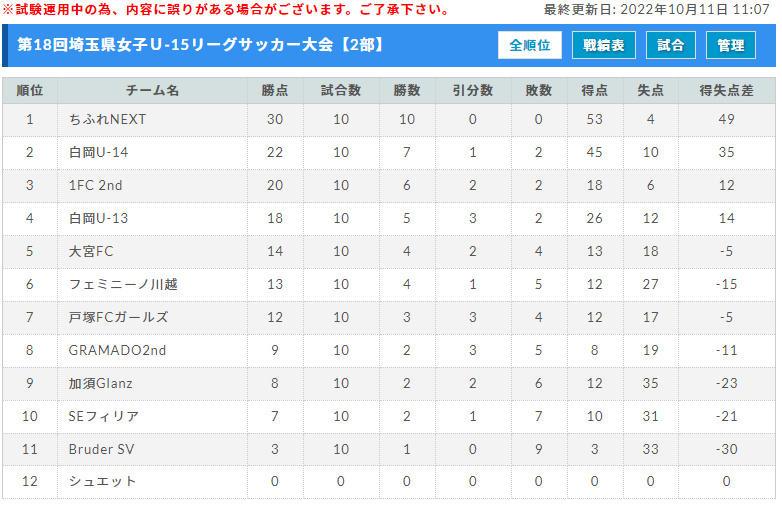Click the 得失点差 column header
This screenshot has width=782, height=505.
coord(726,91)
